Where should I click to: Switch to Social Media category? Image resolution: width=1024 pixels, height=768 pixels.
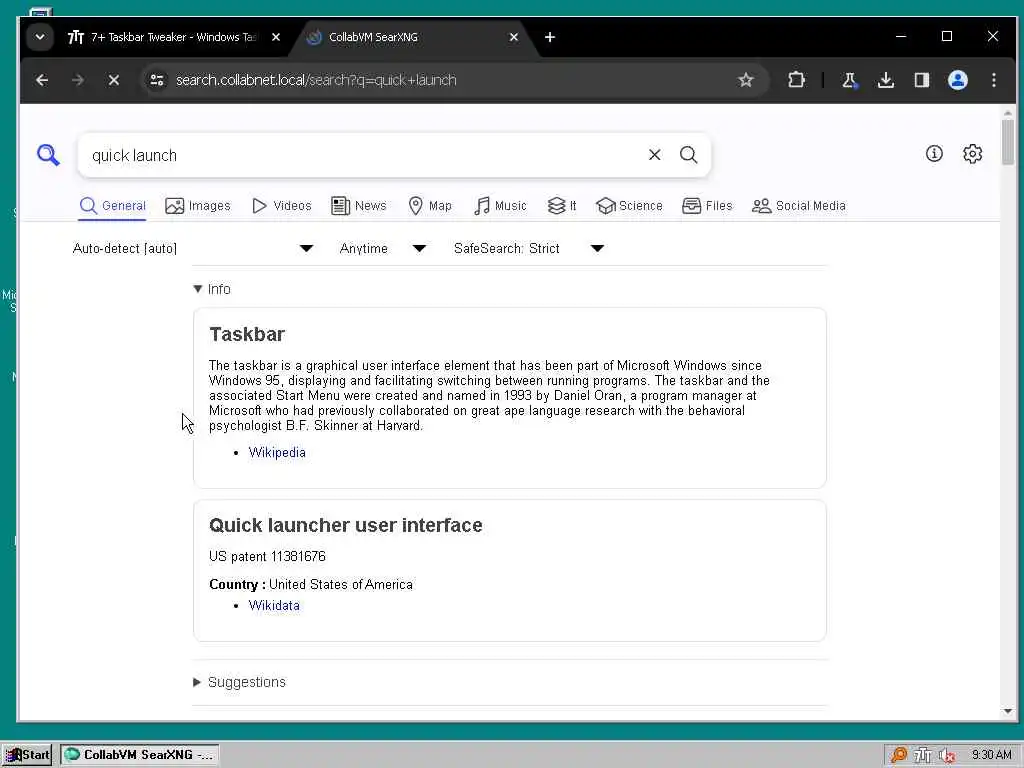pyautogui.click(x=799, y=206)
